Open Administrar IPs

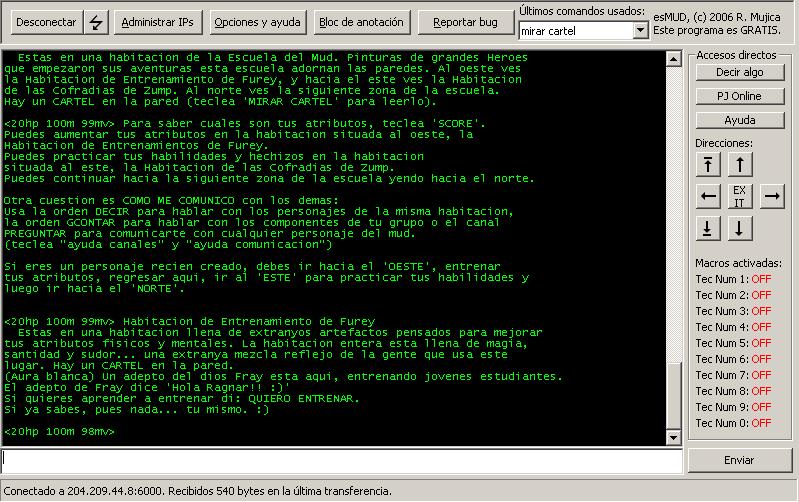158,22
